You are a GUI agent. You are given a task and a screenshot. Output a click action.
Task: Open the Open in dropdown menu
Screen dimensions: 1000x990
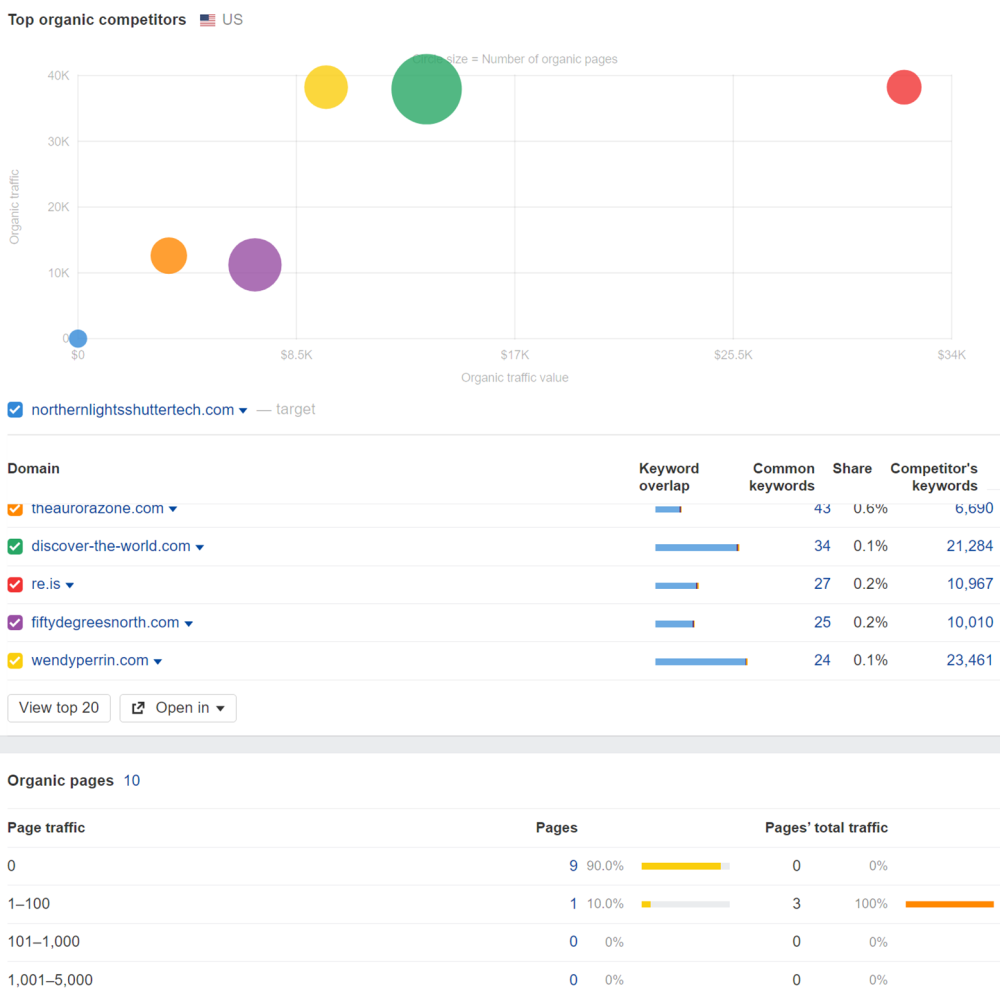click(x=178, y=708)
